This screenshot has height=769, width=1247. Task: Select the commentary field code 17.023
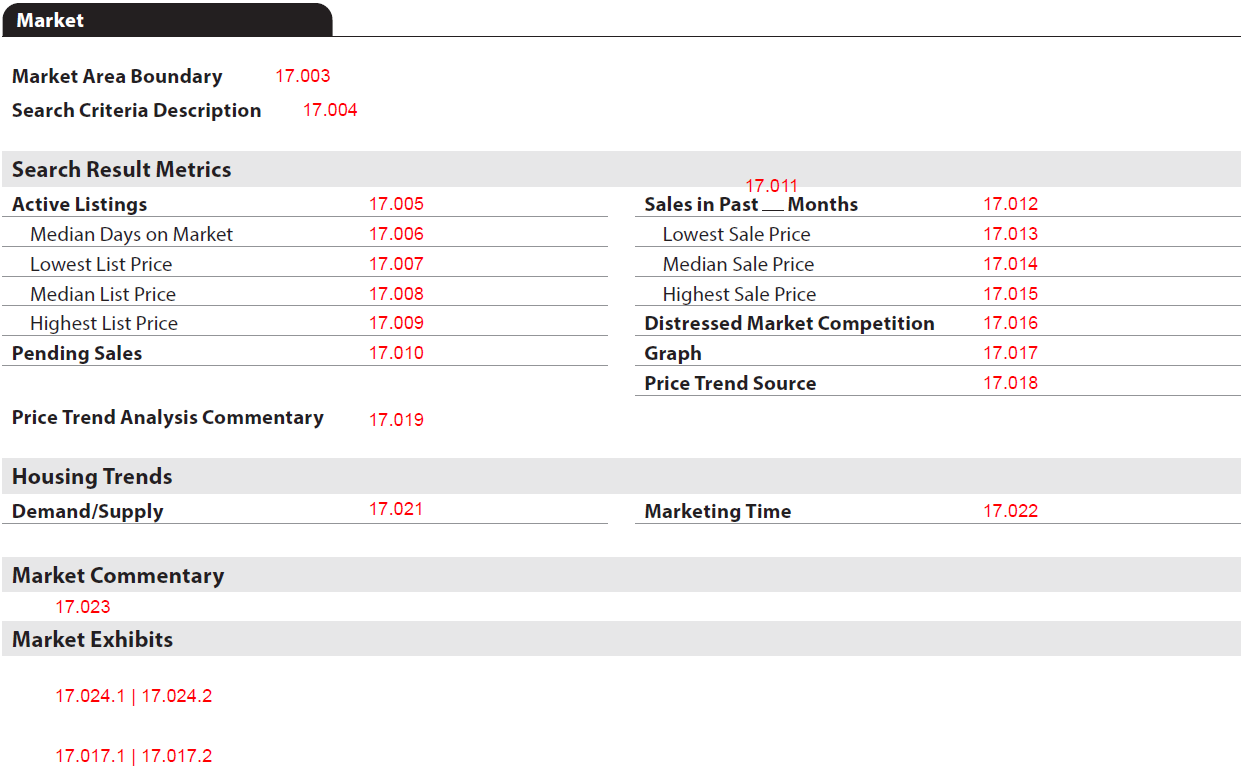coord(83,607)
